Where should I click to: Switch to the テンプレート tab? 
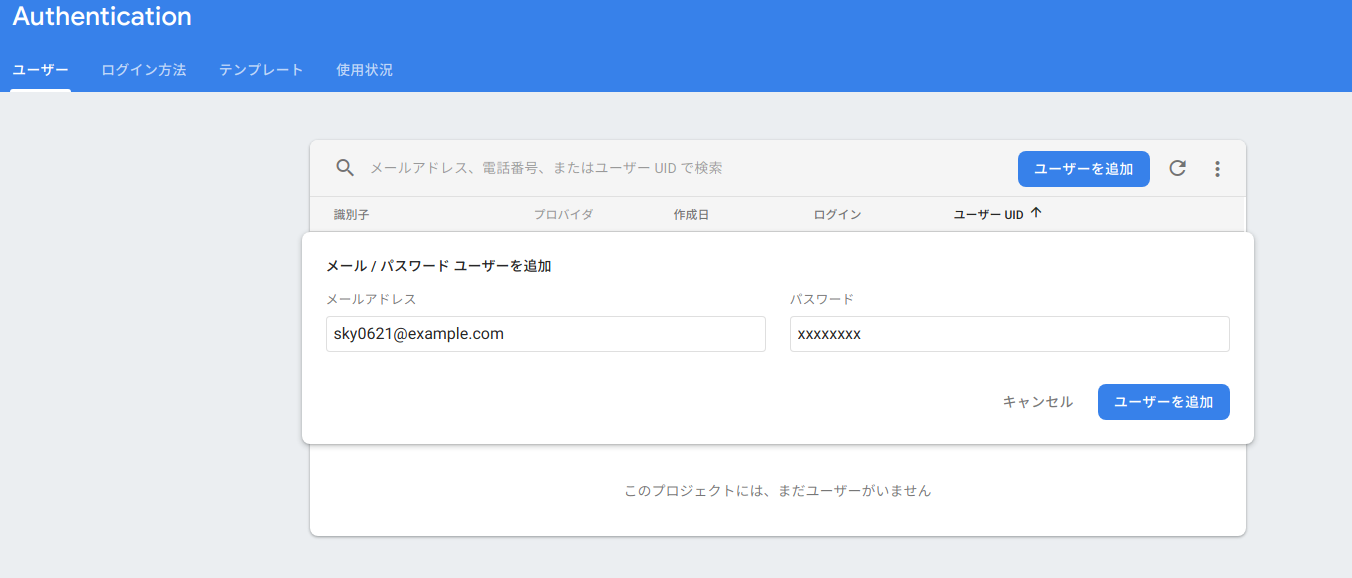[x=260, y=70]
